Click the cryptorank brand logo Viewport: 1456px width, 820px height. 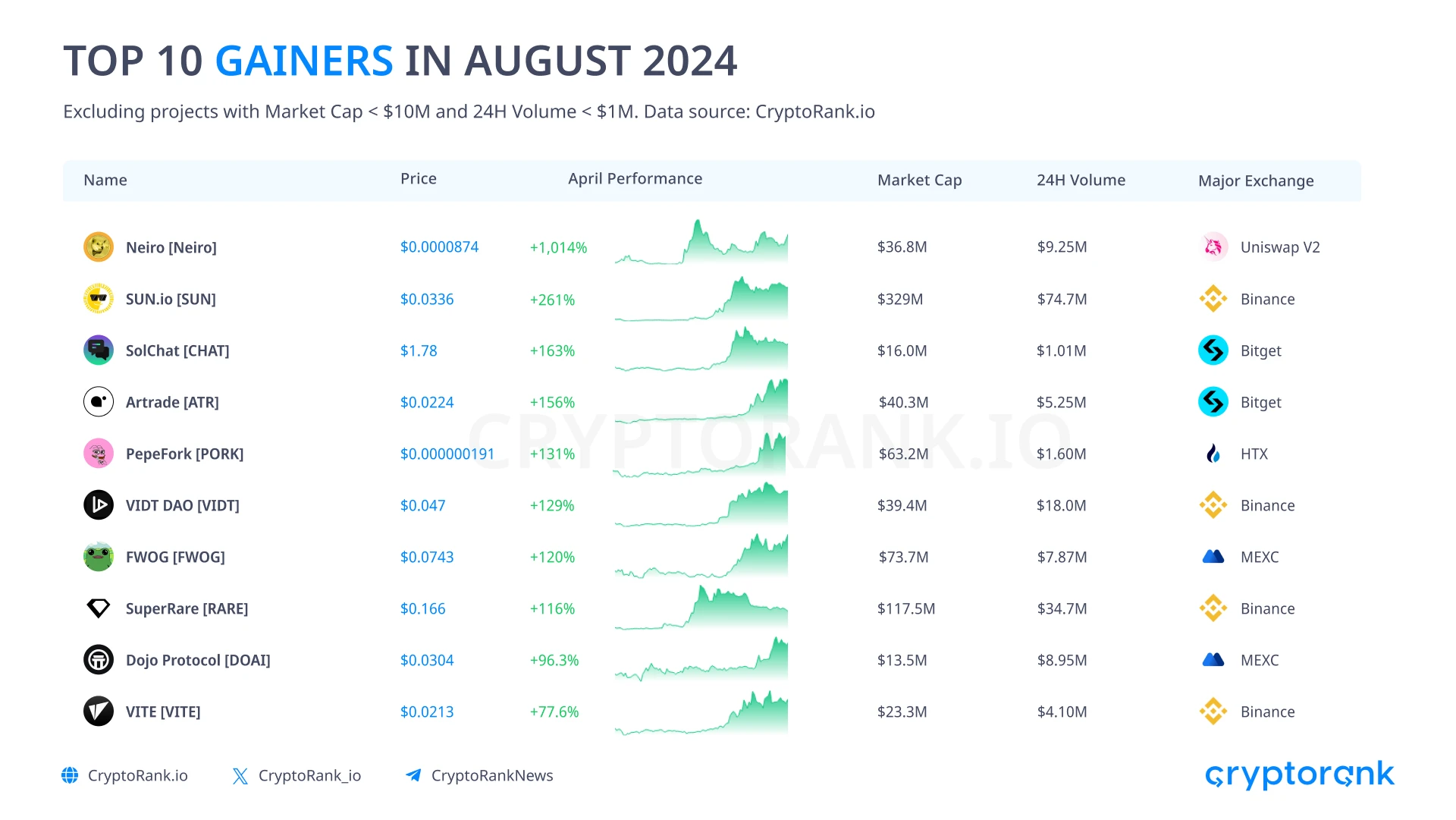(x=1300, y=774)
